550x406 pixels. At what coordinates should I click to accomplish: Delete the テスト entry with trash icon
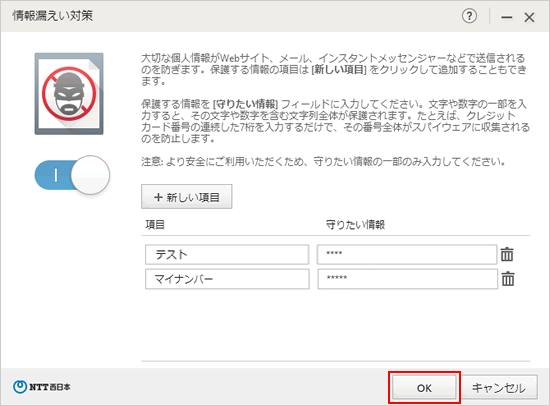(507, 254)
